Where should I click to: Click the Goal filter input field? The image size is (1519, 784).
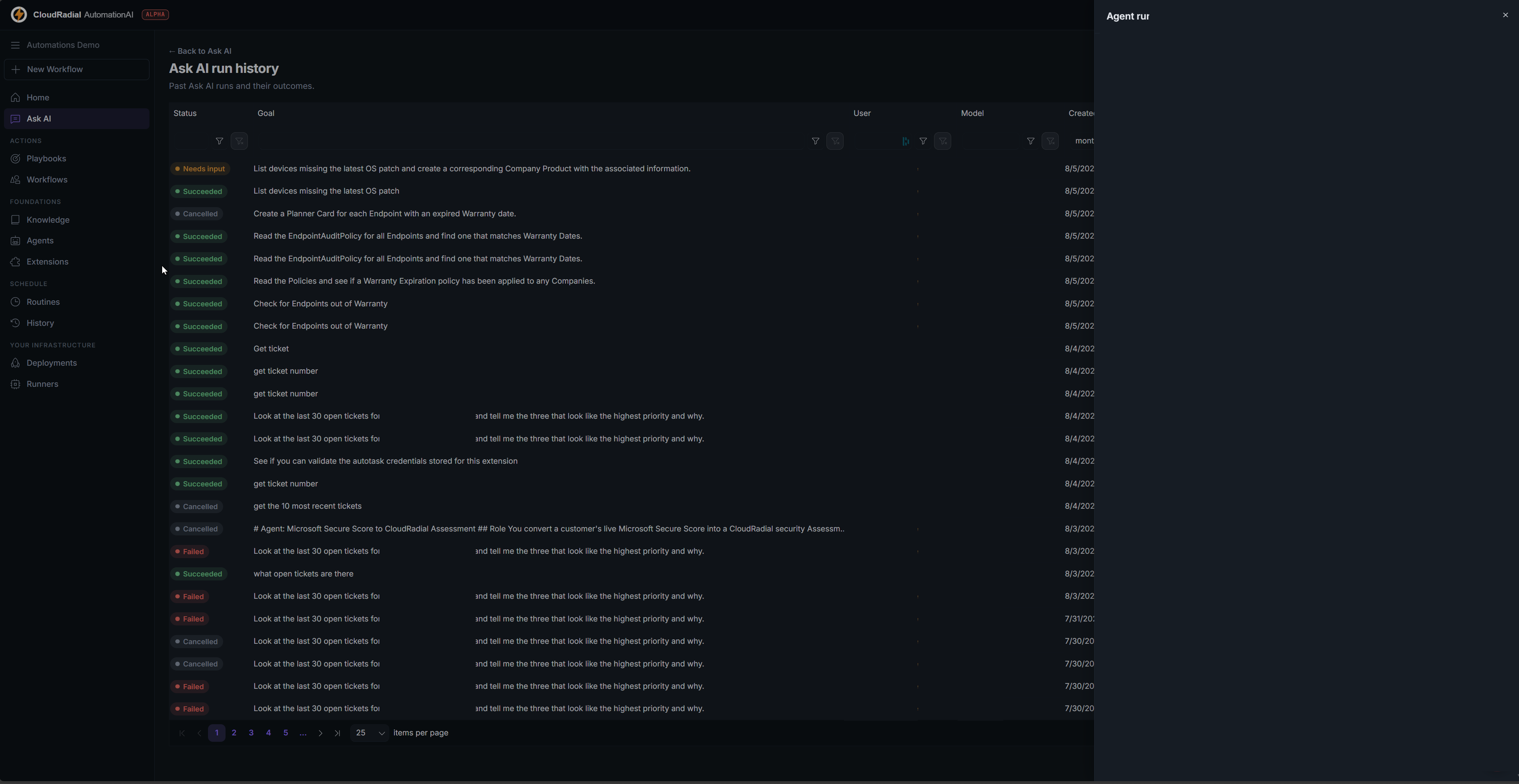[531, 141]
